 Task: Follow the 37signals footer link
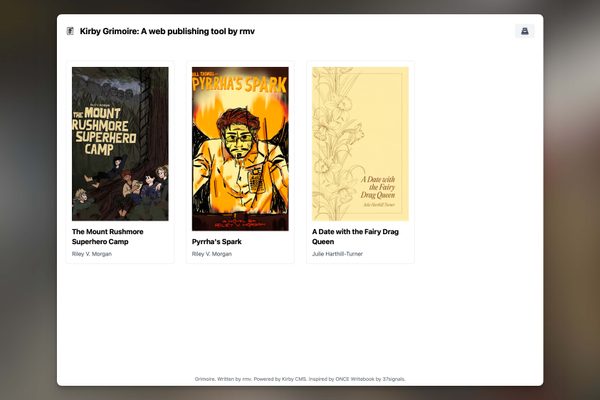pos(393,379)
